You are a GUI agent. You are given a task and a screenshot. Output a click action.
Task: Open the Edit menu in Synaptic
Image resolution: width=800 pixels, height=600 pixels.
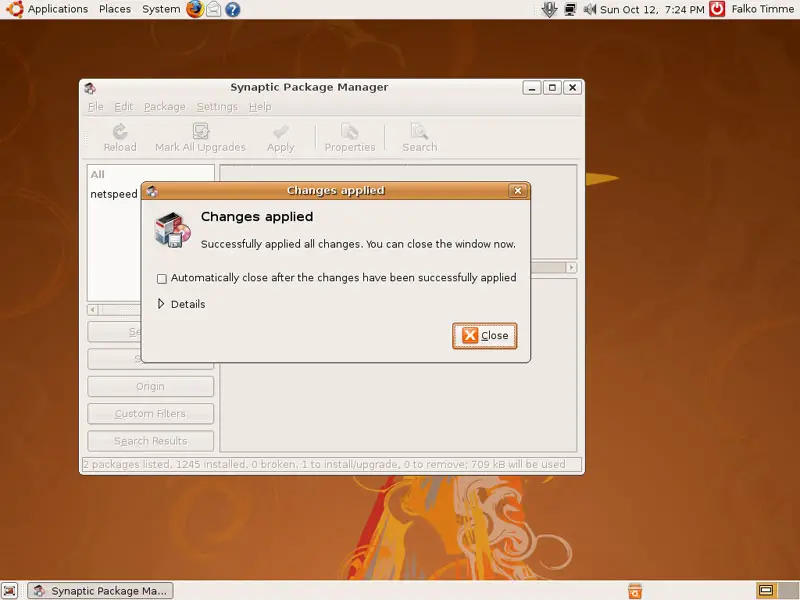pos(123,107)
